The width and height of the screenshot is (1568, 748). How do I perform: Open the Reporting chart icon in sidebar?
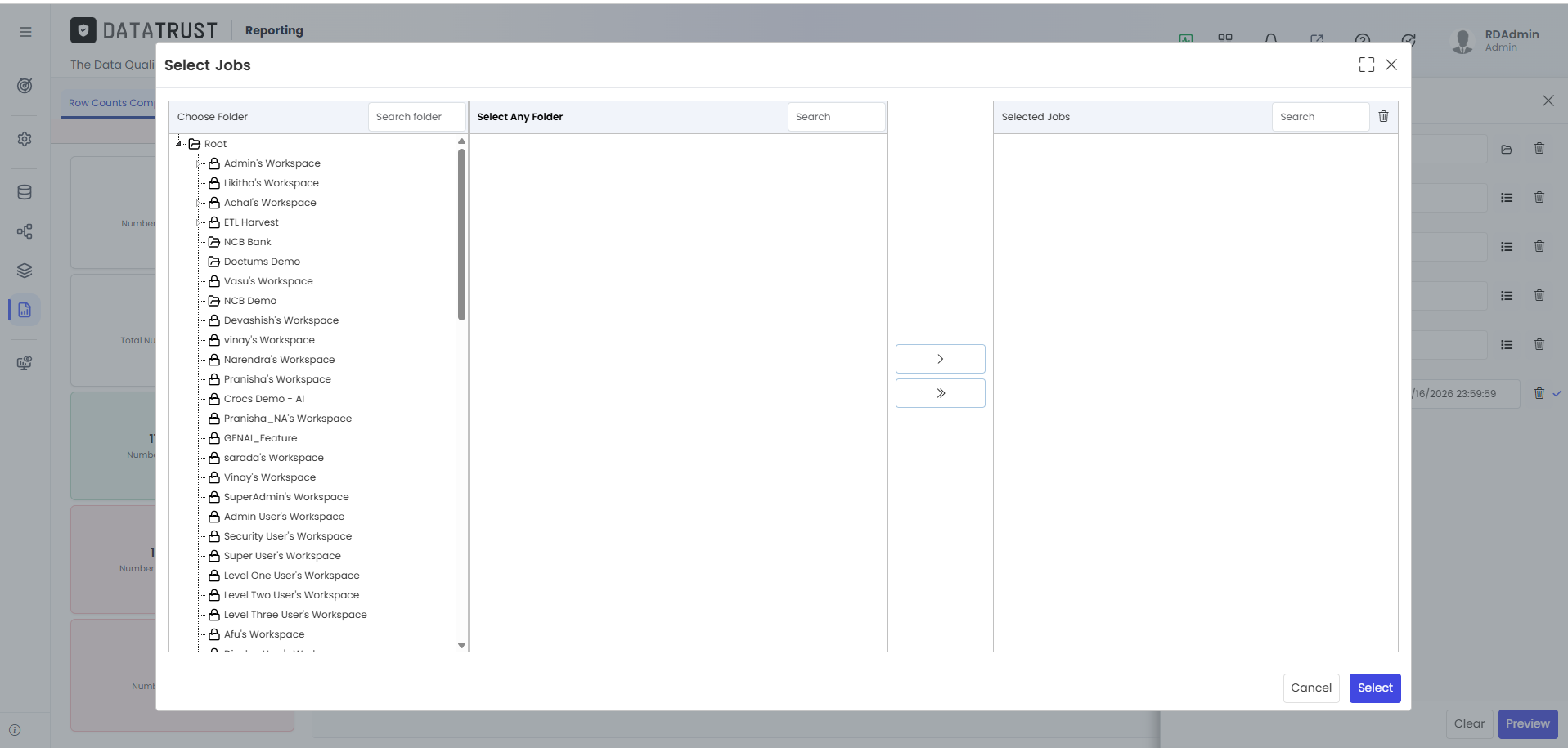pyautogui.click(x=25, y=310)
